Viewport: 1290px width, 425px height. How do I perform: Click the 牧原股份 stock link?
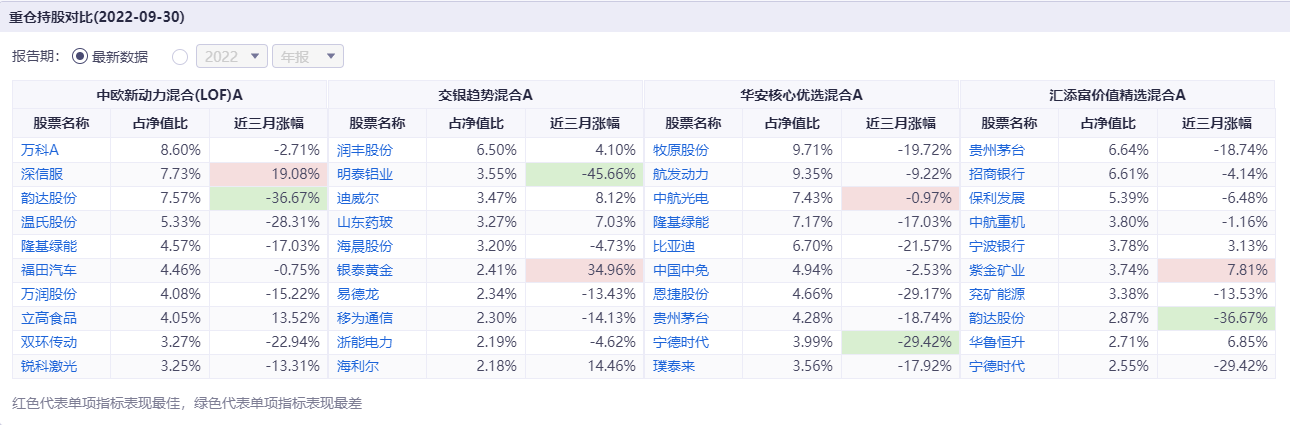(680, 150)
